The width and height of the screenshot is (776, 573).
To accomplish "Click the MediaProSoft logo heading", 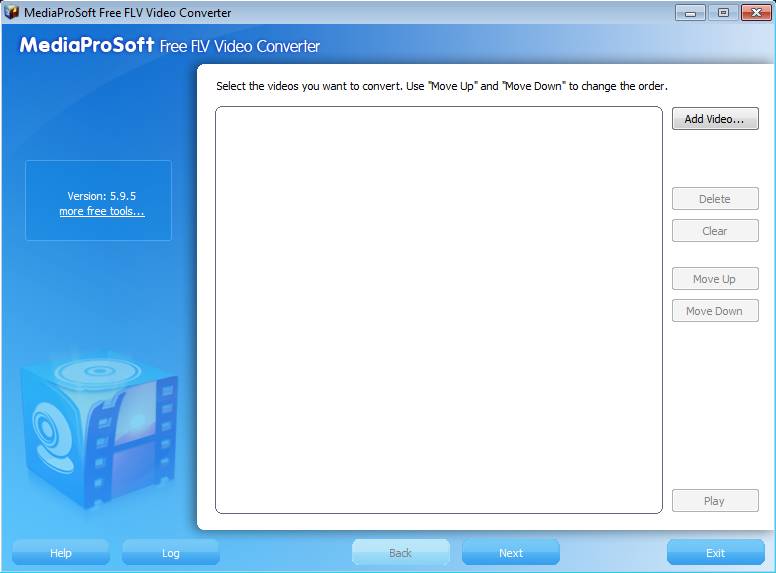I will pyautogui.click(x=87, y=45).
